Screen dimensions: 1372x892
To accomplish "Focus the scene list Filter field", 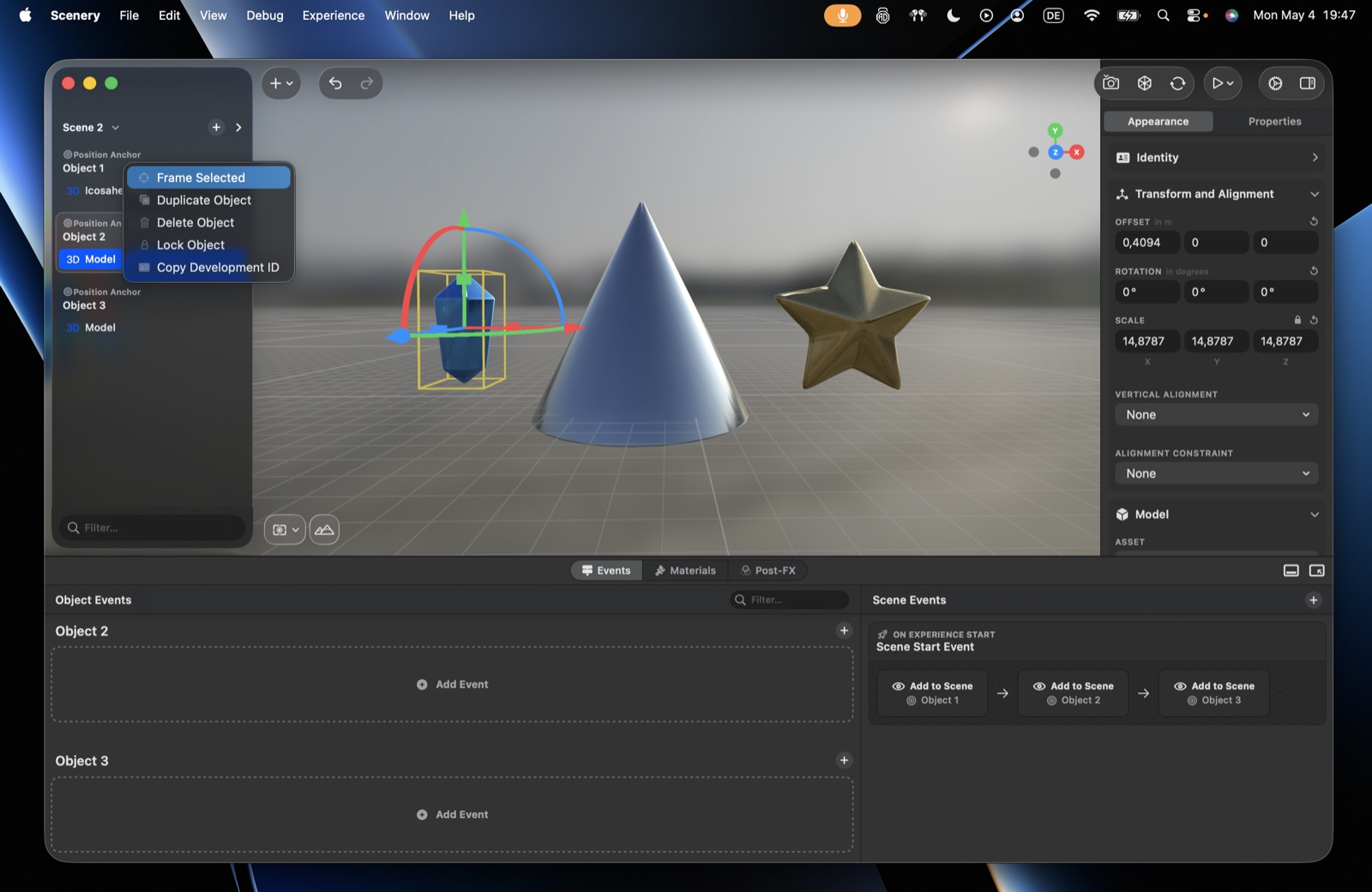I will (x=153, y=527).
